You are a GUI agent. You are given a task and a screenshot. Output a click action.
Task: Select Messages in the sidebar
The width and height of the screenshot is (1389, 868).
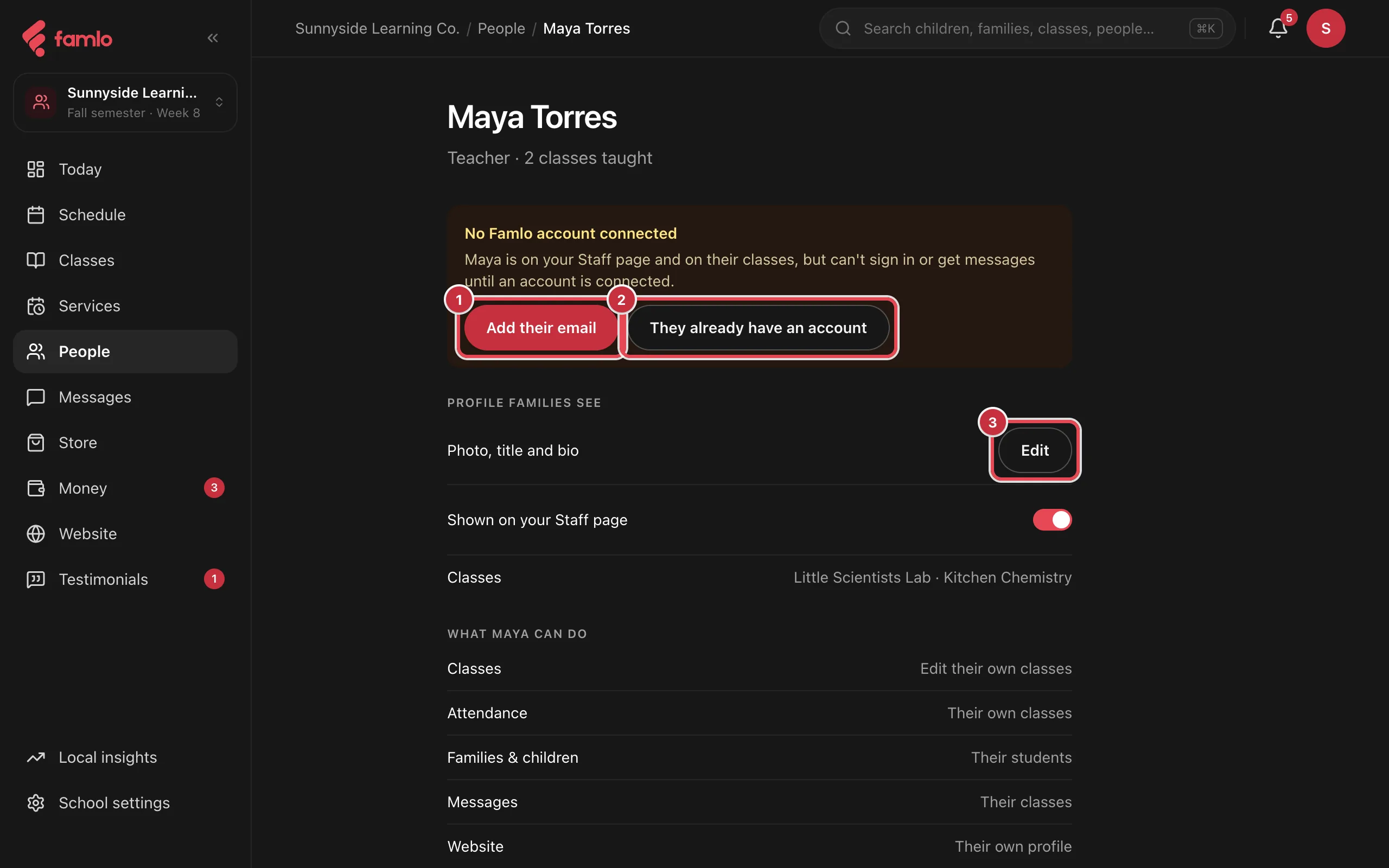click(125, 397)
